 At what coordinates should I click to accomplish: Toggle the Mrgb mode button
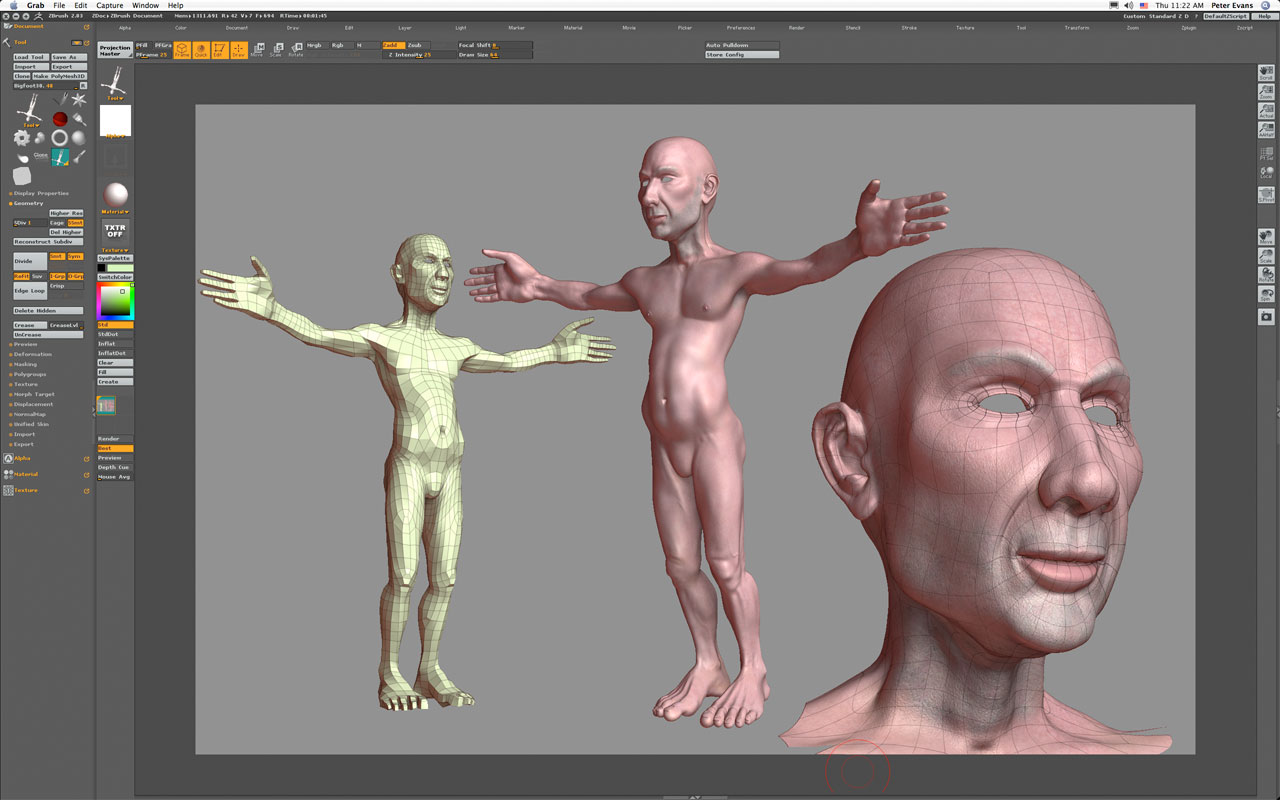point(317,45)
